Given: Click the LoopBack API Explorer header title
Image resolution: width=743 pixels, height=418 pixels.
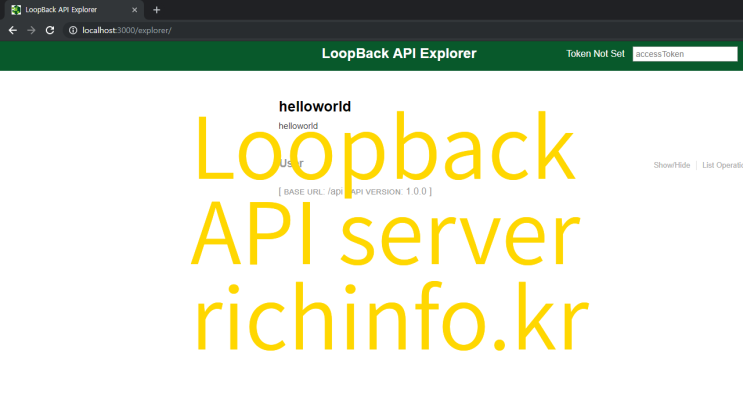Looking at the screenshot, I should click(x=399, y=54).
